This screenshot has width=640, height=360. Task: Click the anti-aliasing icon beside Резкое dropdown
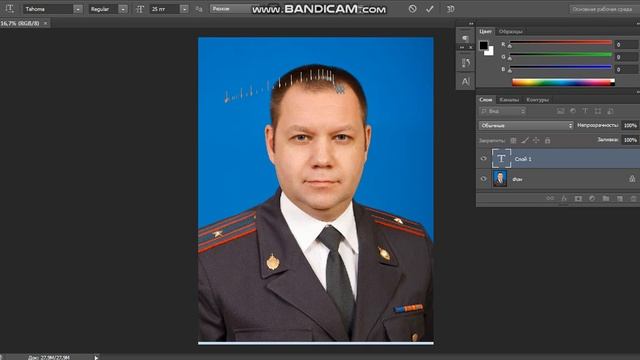(199, 9)
